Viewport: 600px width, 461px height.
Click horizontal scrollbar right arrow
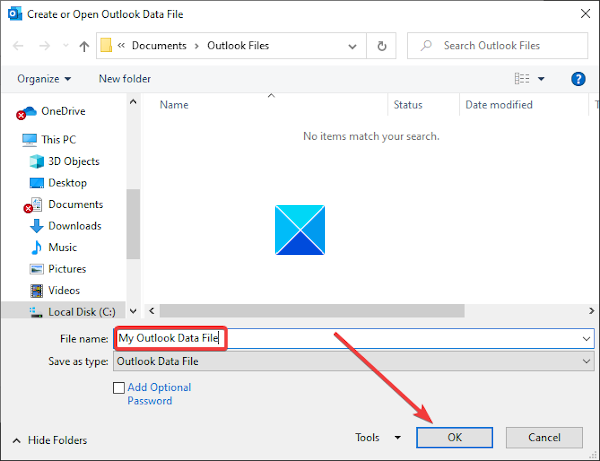pos(591,311)
